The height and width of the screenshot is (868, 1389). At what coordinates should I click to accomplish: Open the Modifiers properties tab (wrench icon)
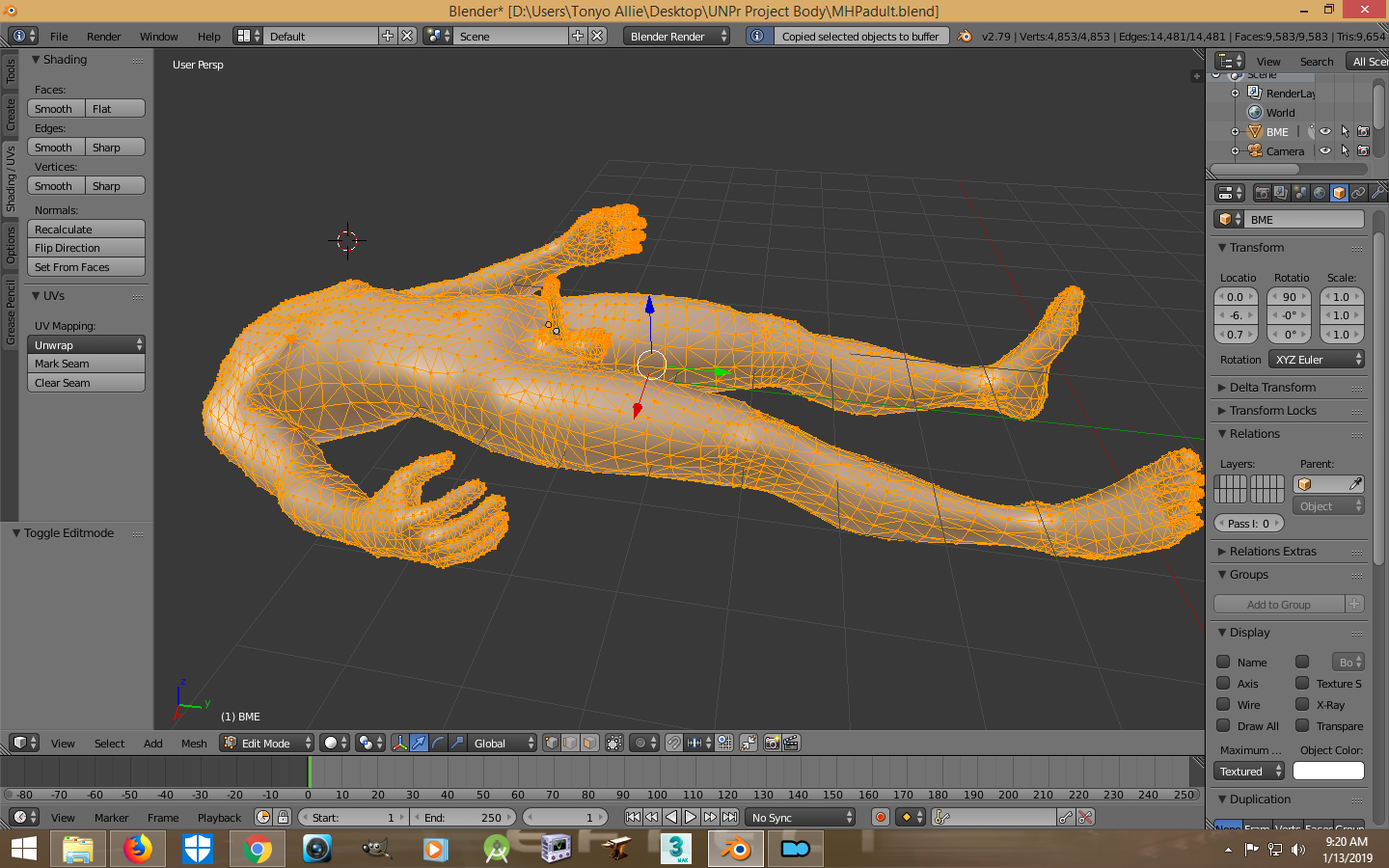click(1377, 193)
